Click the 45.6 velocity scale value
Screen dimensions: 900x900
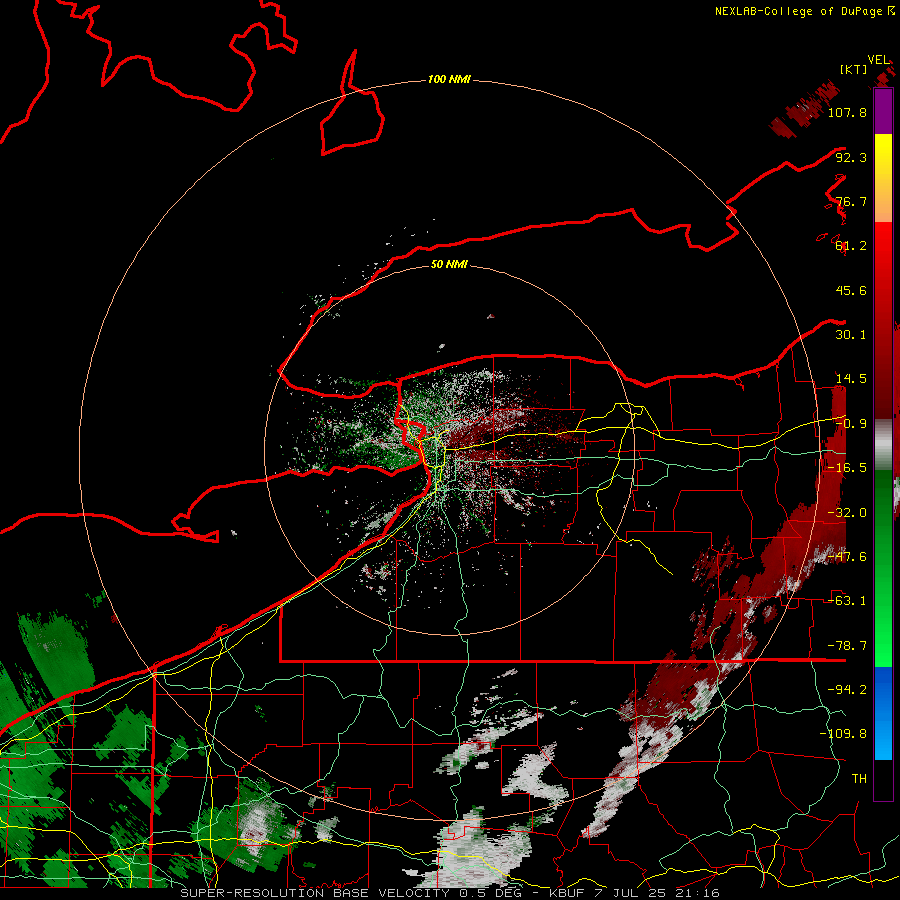[x=851, y=290]
